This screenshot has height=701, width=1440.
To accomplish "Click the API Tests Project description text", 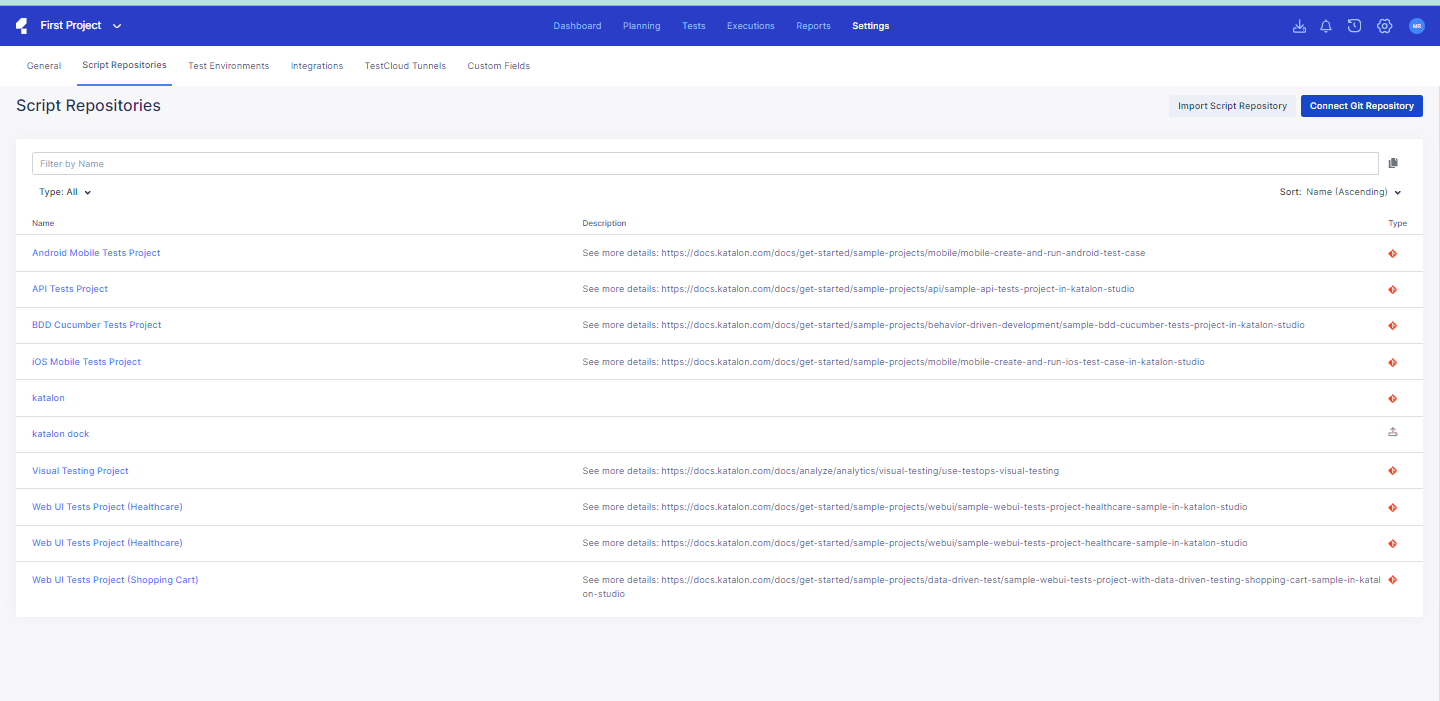I will (x=858, y=289).
